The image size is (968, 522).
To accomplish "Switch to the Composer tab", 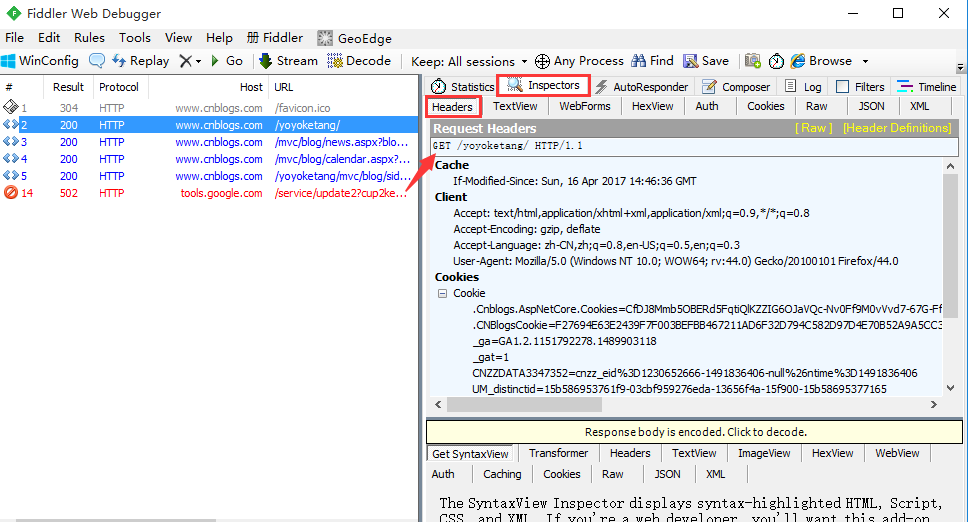I will point(736,86).
